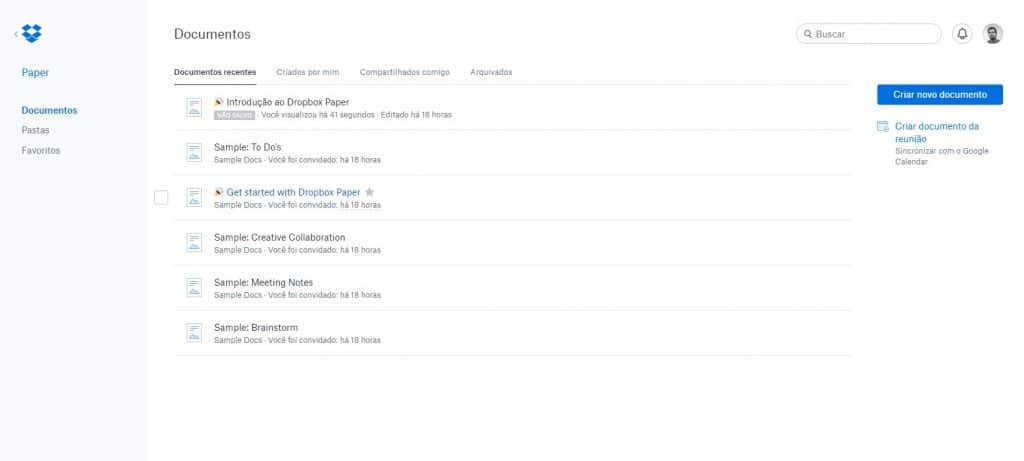Tick the checkbox beside Get started with Dropbox Paper
1024x461 pixels.
161,197
